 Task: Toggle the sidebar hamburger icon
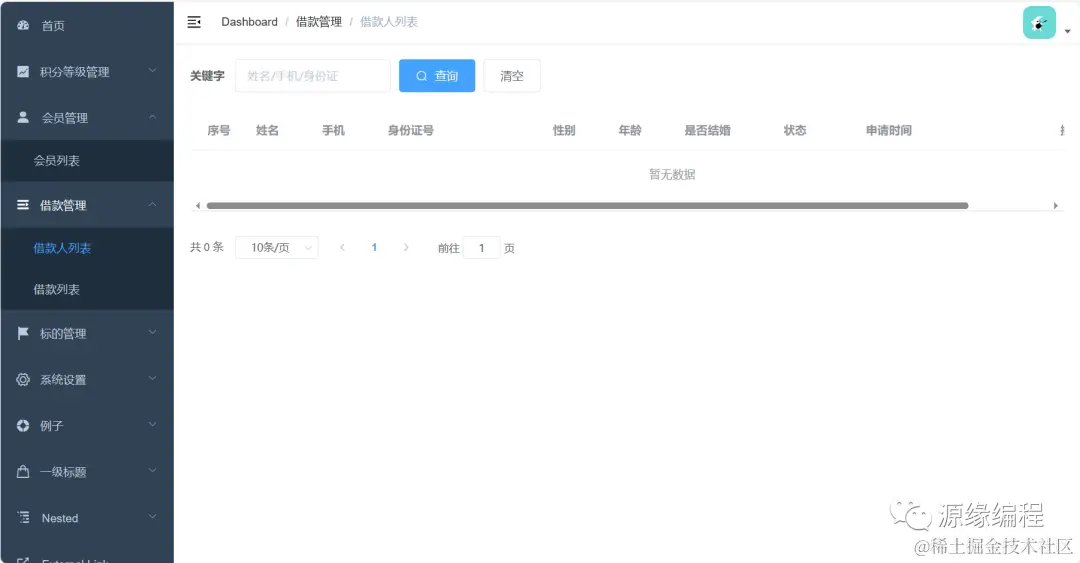194,22
